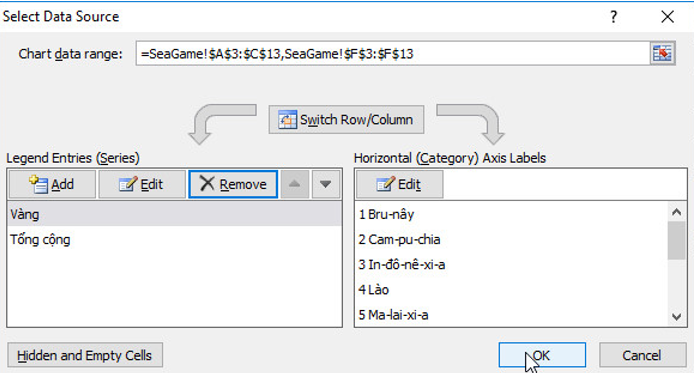Select the 3 In-đô-nê-xi-a category label

point(512,265)
